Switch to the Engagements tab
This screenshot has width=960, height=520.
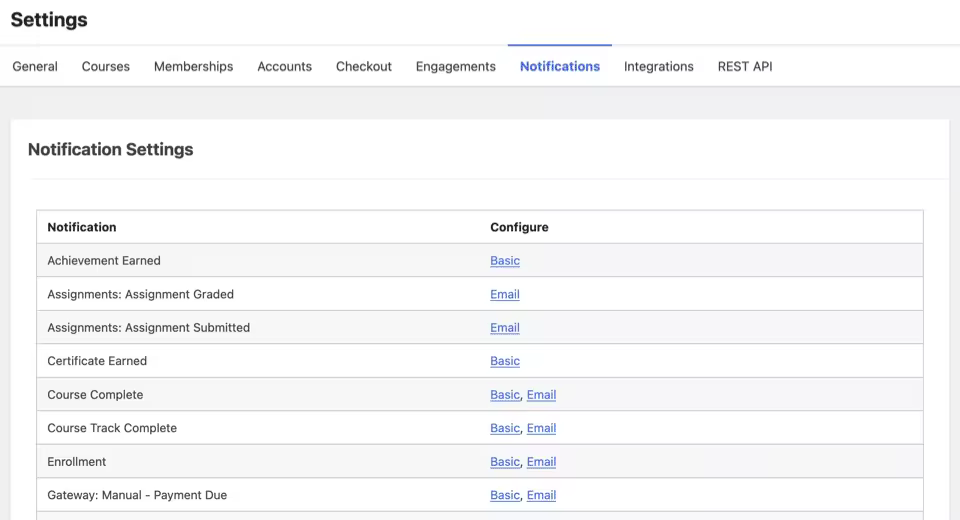[456, 66]
